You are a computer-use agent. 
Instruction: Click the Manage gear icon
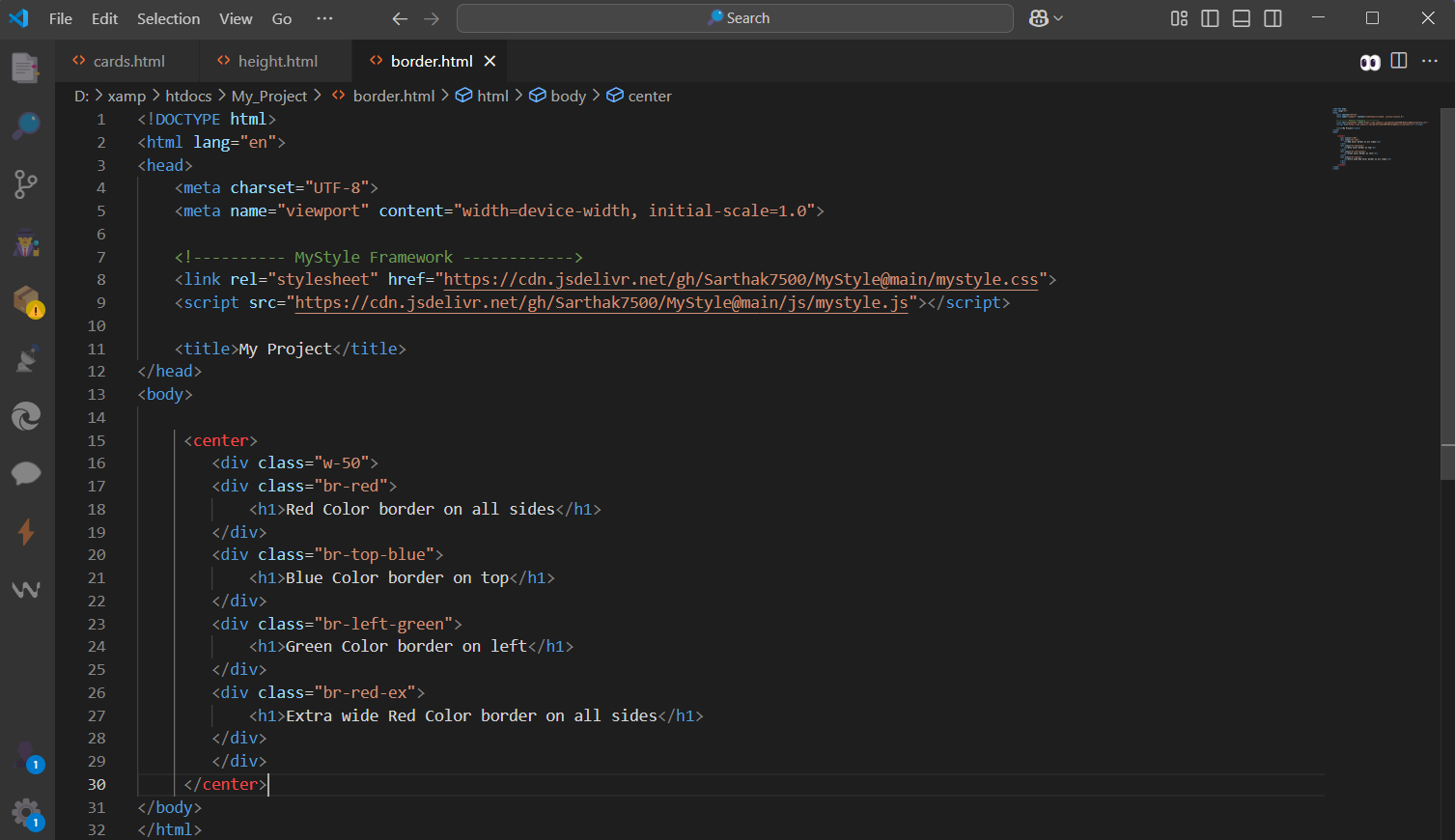point(26,813)
